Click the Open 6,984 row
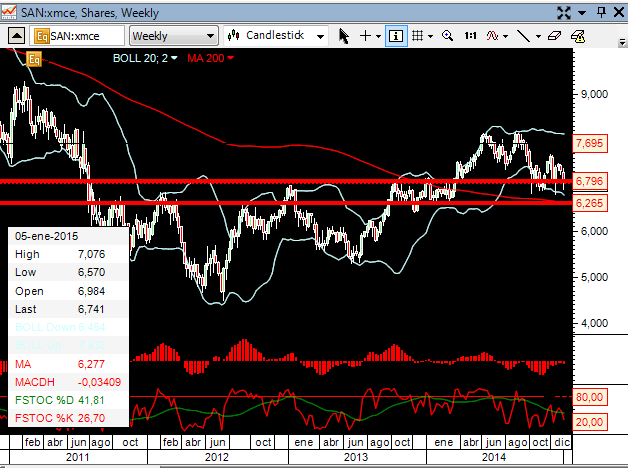The image size is (628, 468). point(68,291)
